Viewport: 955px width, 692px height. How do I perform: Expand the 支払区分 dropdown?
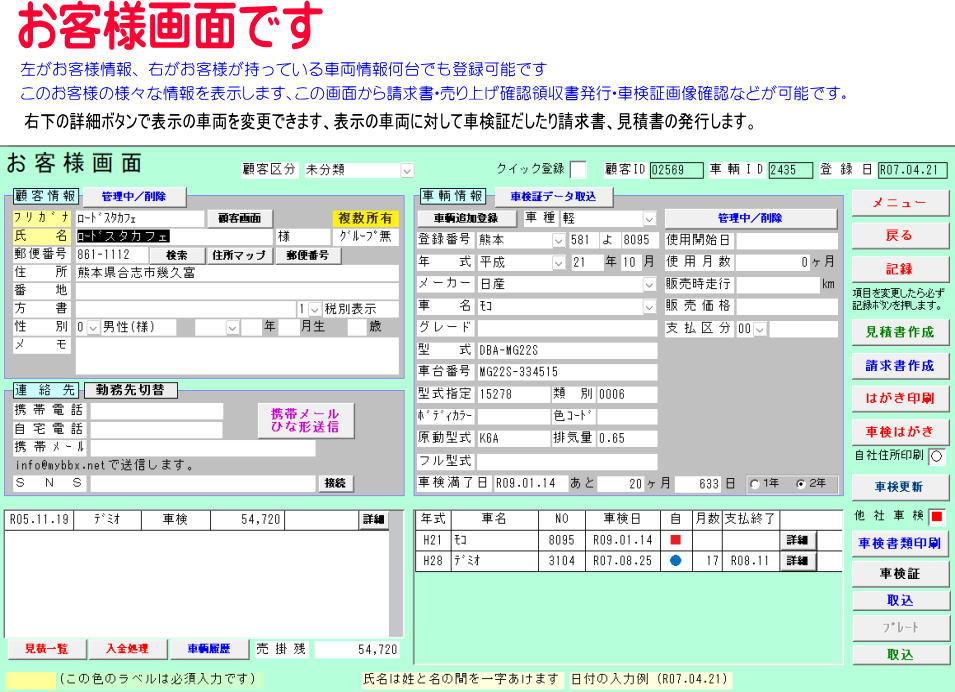pyautogui.click(x=758, y=328)
